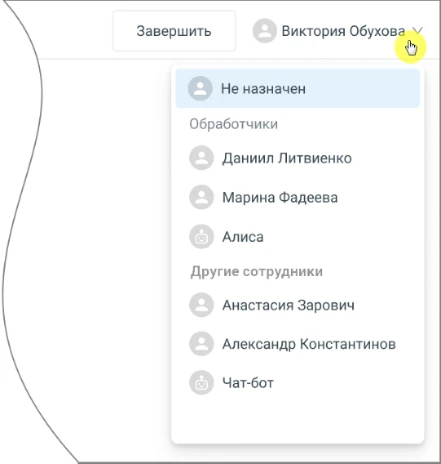Assign to Анастасия Зарович

click(298, 305)
